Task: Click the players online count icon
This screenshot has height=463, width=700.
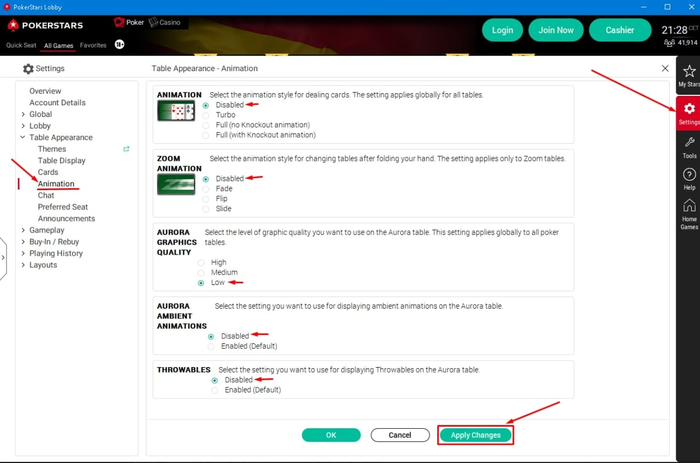Action: click(x=669, y=43)
